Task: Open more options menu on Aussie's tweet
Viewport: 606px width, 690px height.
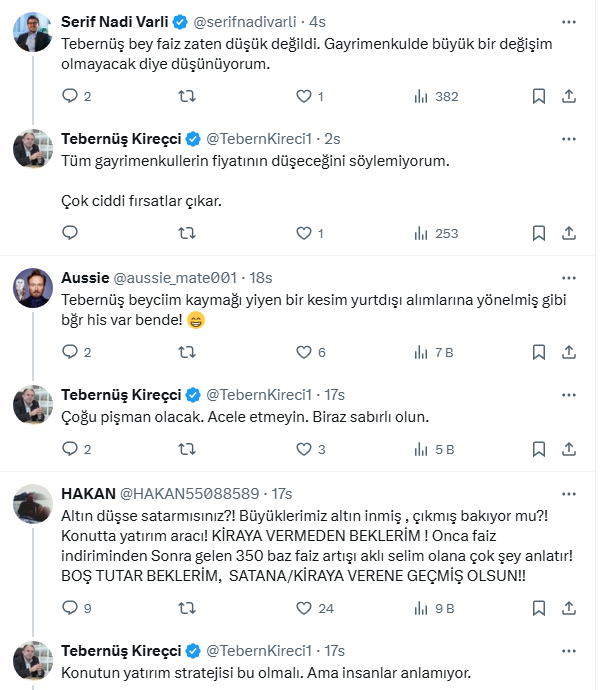Action: (x=569, y=276)
